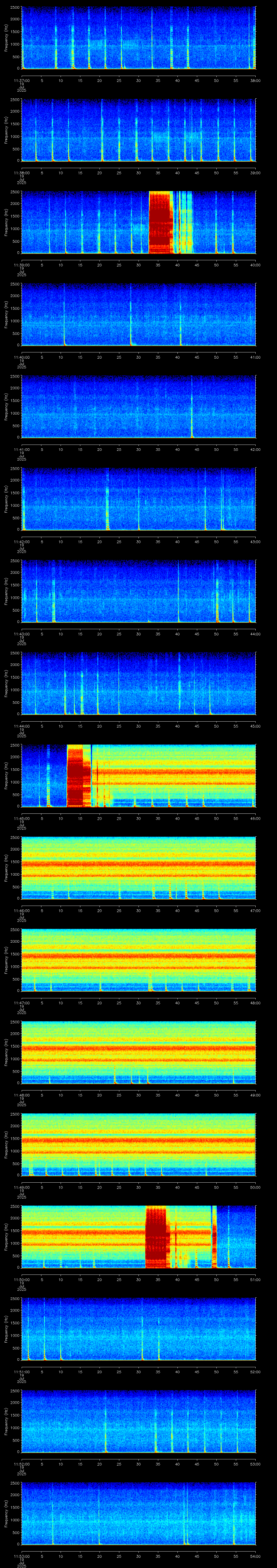Click the '11:48:00' start time label
Image resolution: width=277 pixels, height=1568 pixels.
point(21,1095)
